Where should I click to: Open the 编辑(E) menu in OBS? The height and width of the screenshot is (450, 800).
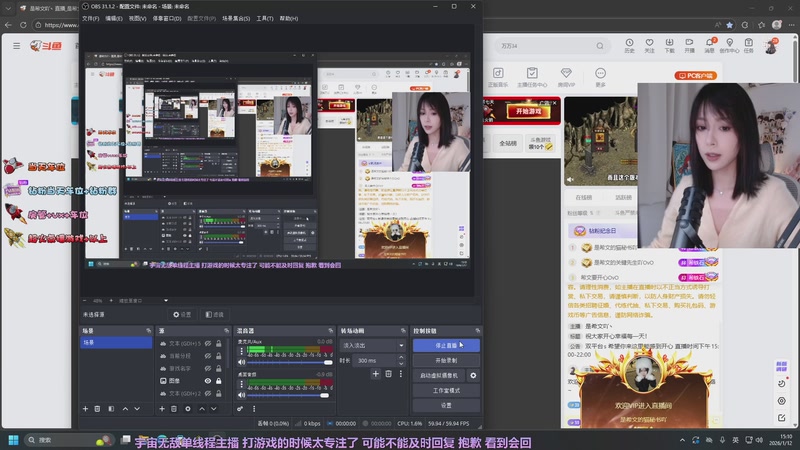coord(113,18)
